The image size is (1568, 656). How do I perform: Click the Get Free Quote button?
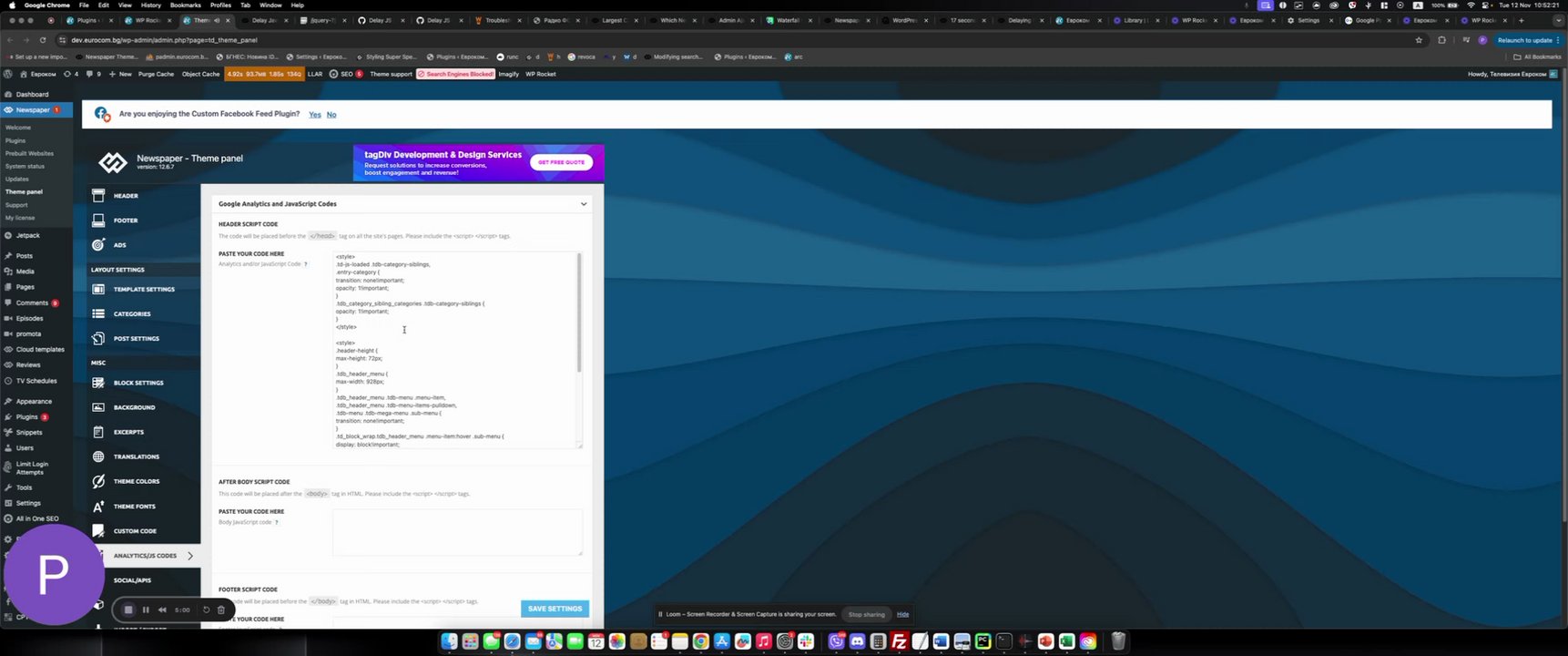561,162
